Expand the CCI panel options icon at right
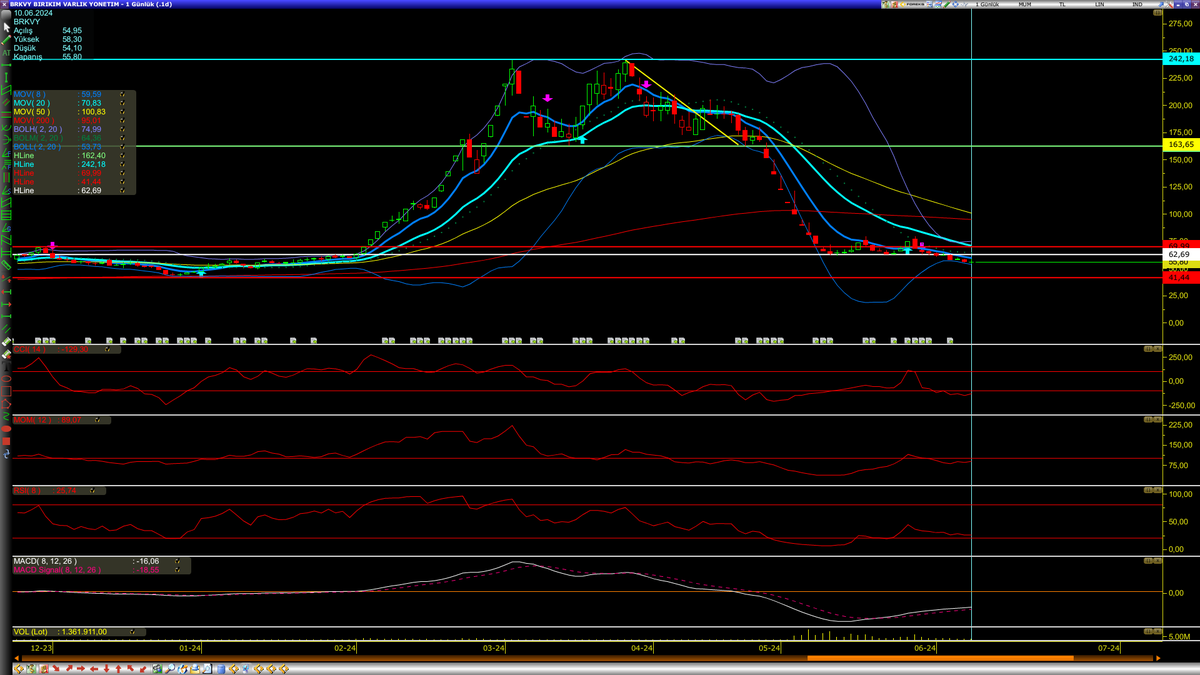Screen dimensions: 1200x675 [1149, 349]
